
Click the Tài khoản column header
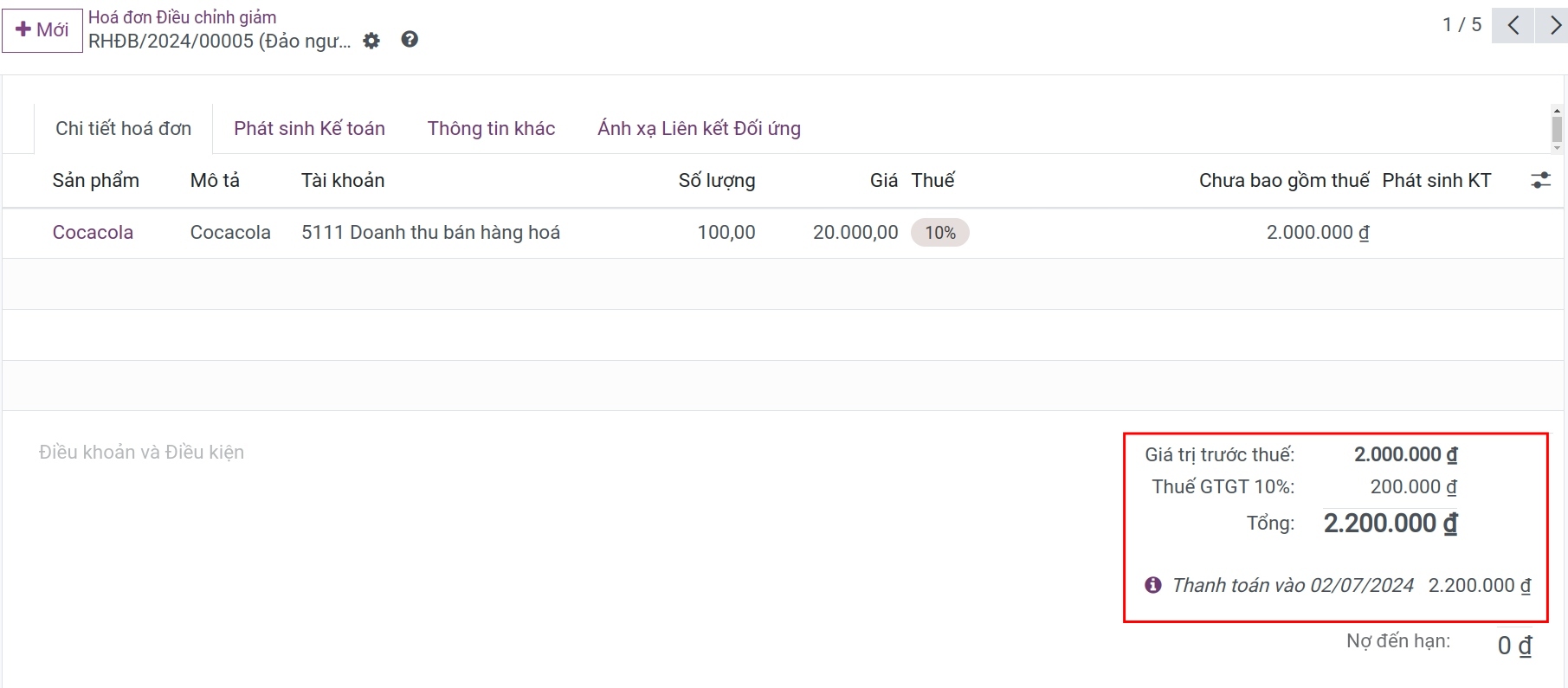pyautogui.click(x=343, y=181)
